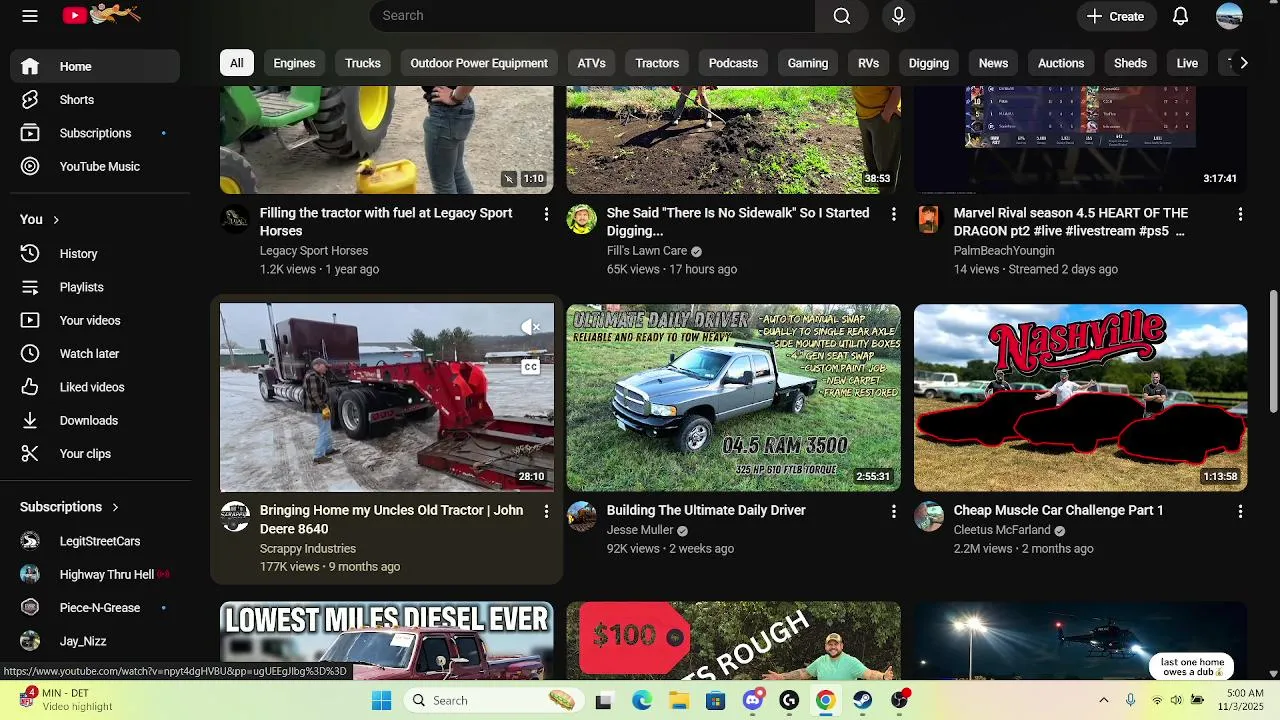Open Highway Thru Hell subscription
The width and height of the screenshot is (1280, 720).
[95, 574]
